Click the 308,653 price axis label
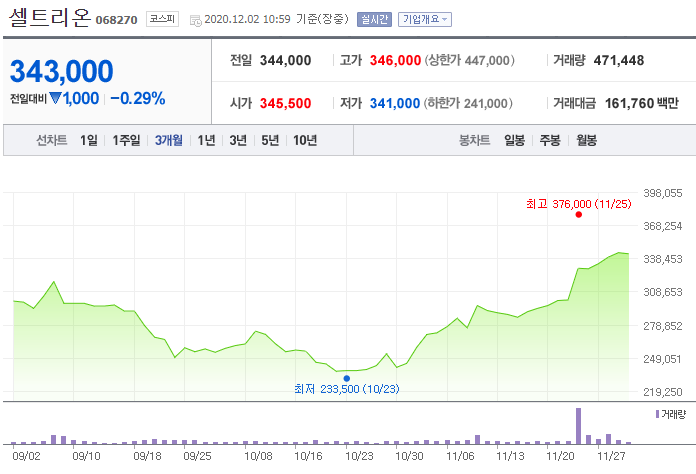The image size is (696, 474). (663, 292)
